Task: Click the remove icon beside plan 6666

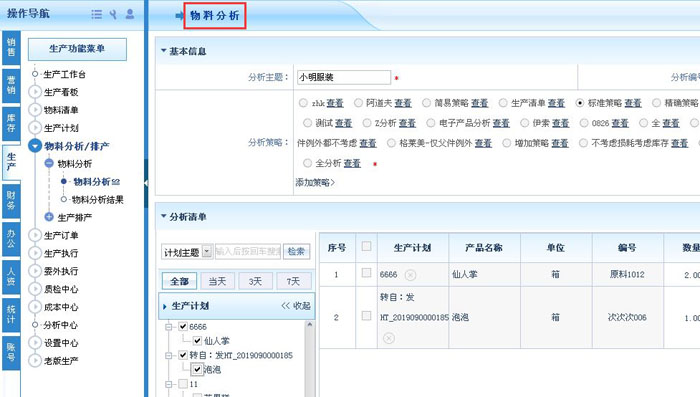Action: (410, 275)
